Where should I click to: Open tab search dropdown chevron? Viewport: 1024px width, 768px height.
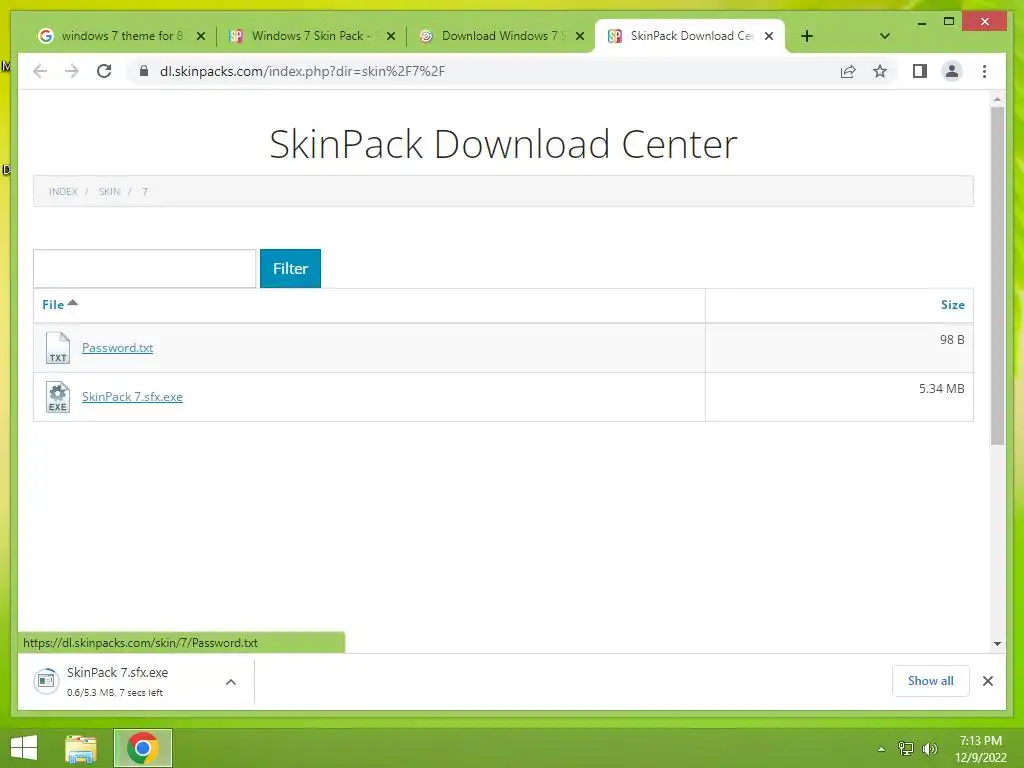pyautogui.click(x=884, y=36)
